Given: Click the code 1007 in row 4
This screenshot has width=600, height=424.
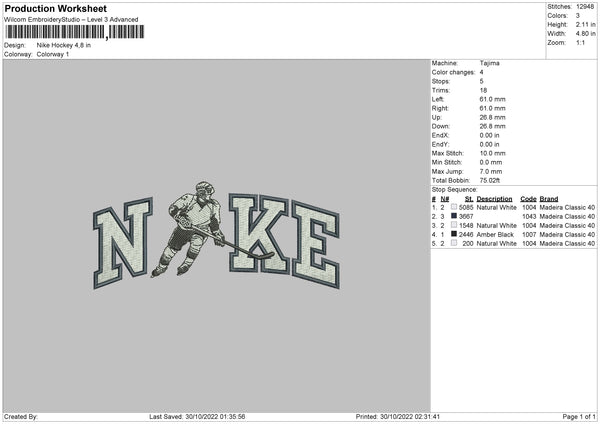Looking at the screenshot, I should [x=529, y=235].
